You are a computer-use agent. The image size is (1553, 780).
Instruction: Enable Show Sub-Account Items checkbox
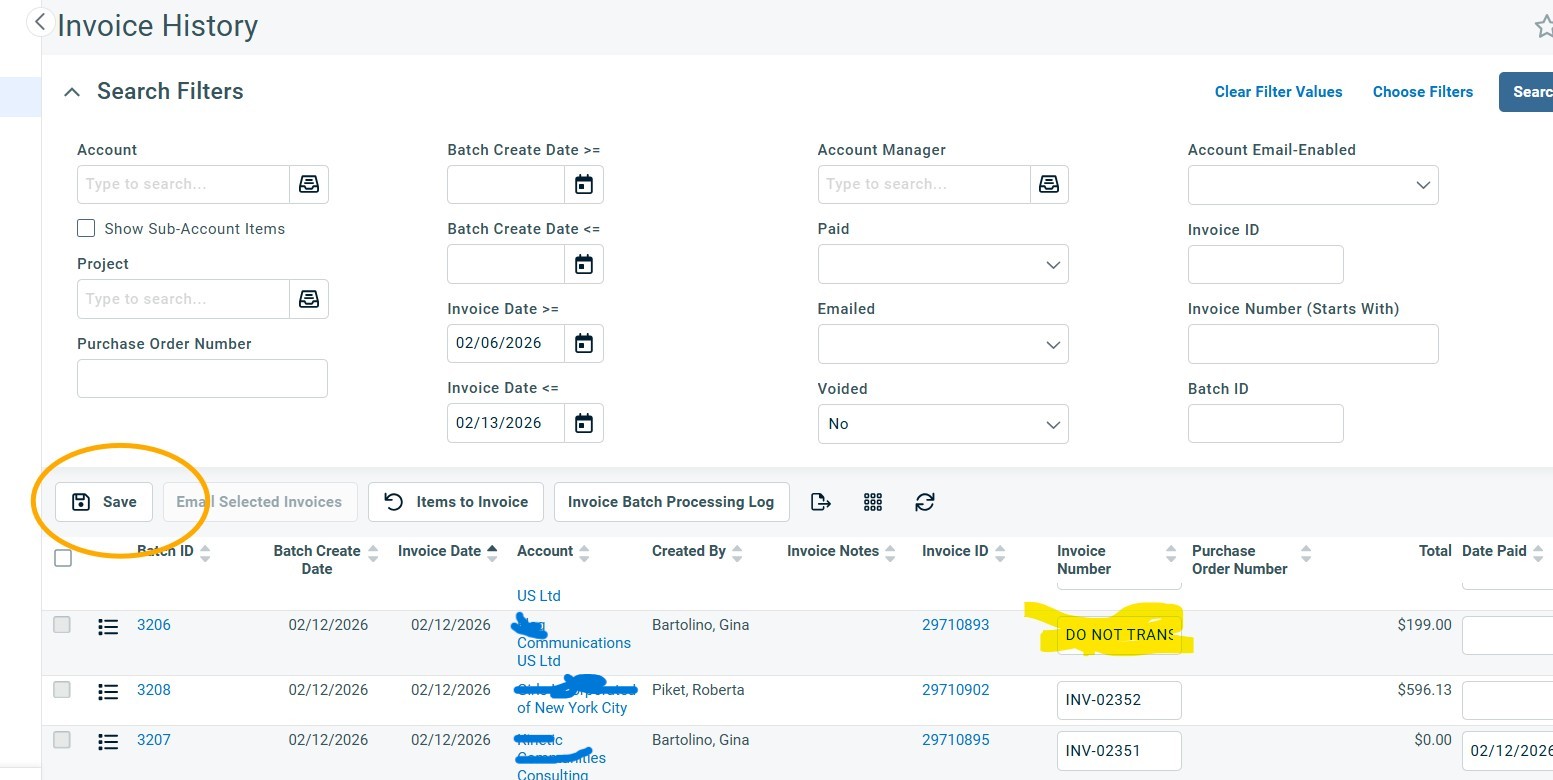pos(86,229)
